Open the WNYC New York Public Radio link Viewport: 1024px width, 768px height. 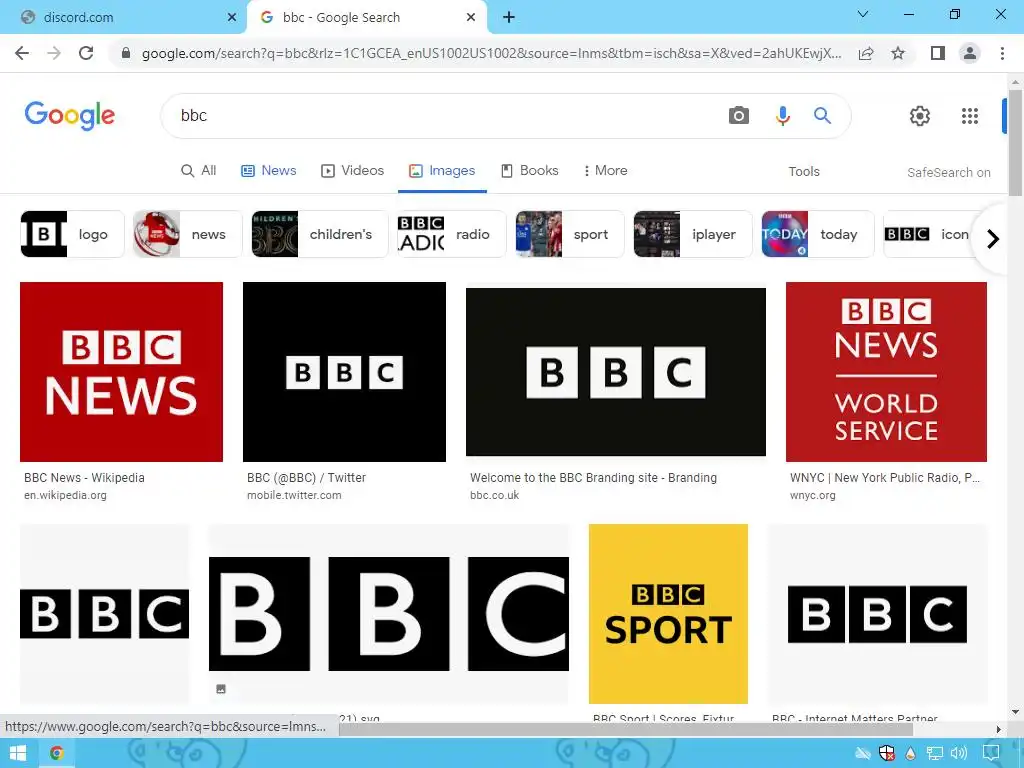click(x=885, y=477)
